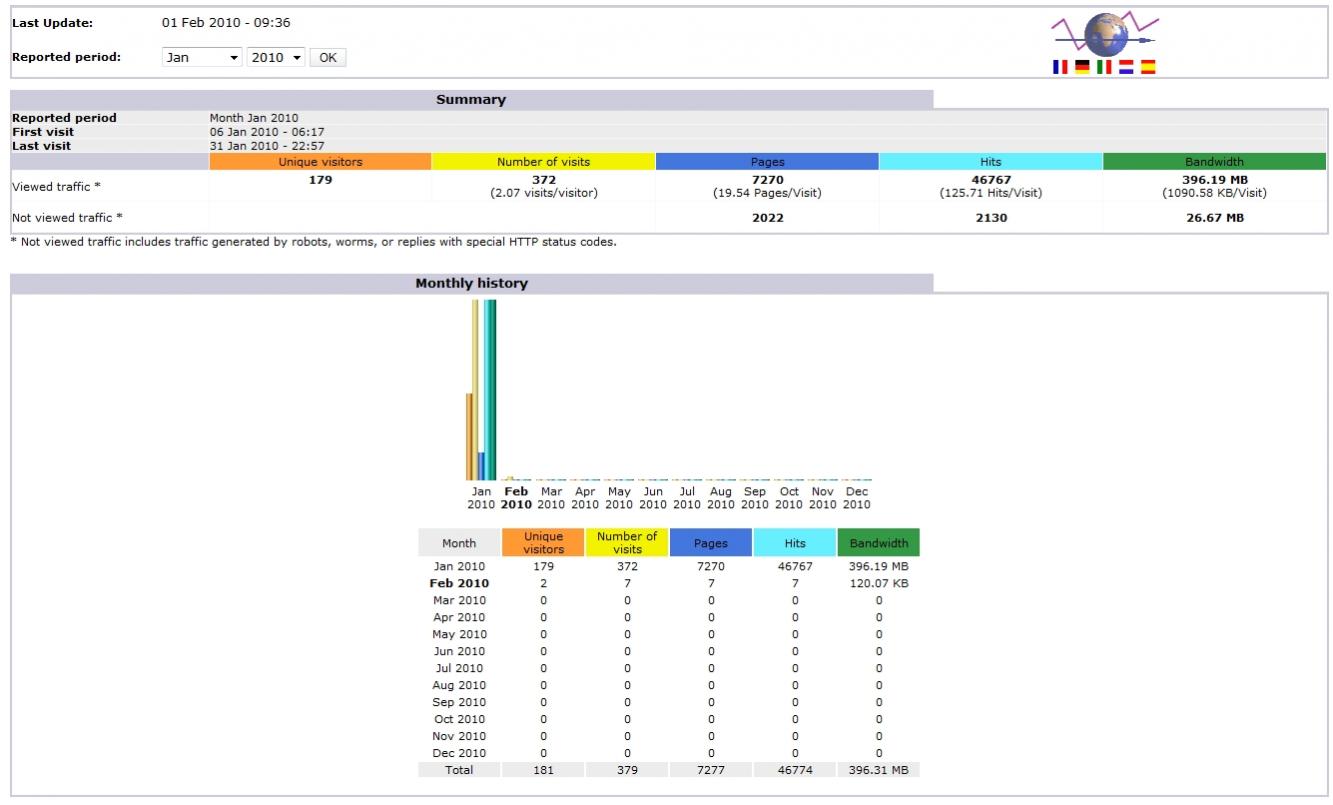1333x805 pixels.
Task: Click the Jan 2010 row in monthly table
Action: [x=459, y=566]
